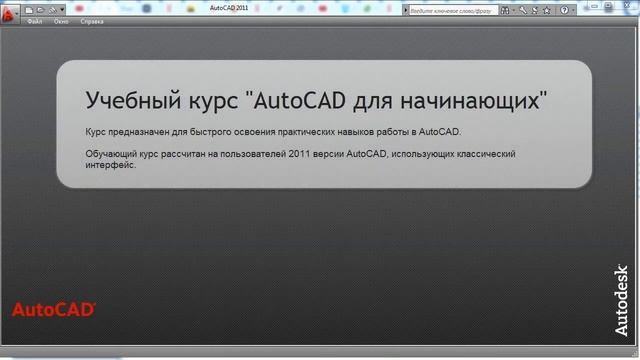Click the Subscription Center key icon
Image resolution: width=640 pixels, height=360 pixels.
[x=523, y=11]
